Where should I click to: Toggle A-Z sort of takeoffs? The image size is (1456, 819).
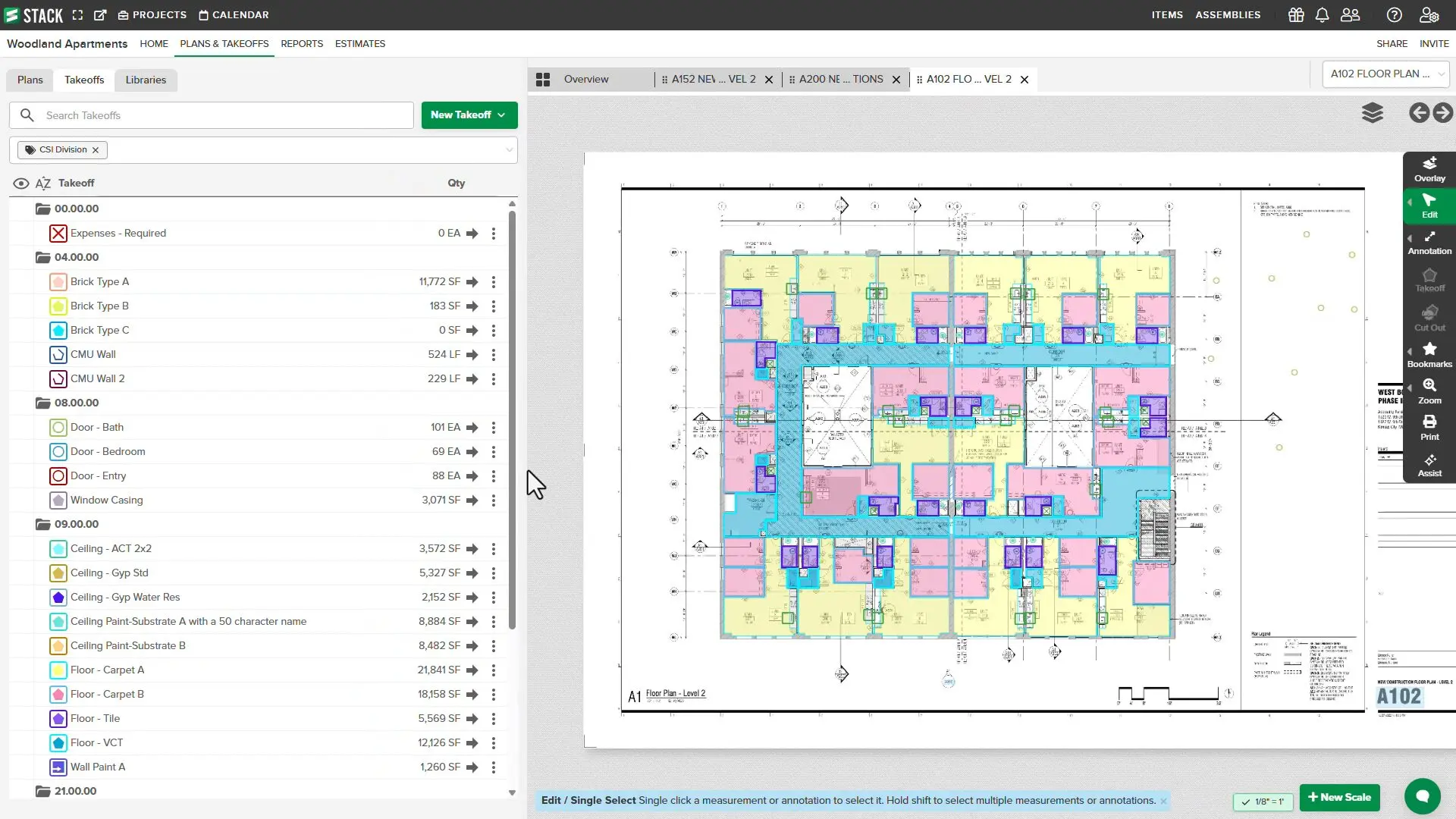(x=43, y=184)
